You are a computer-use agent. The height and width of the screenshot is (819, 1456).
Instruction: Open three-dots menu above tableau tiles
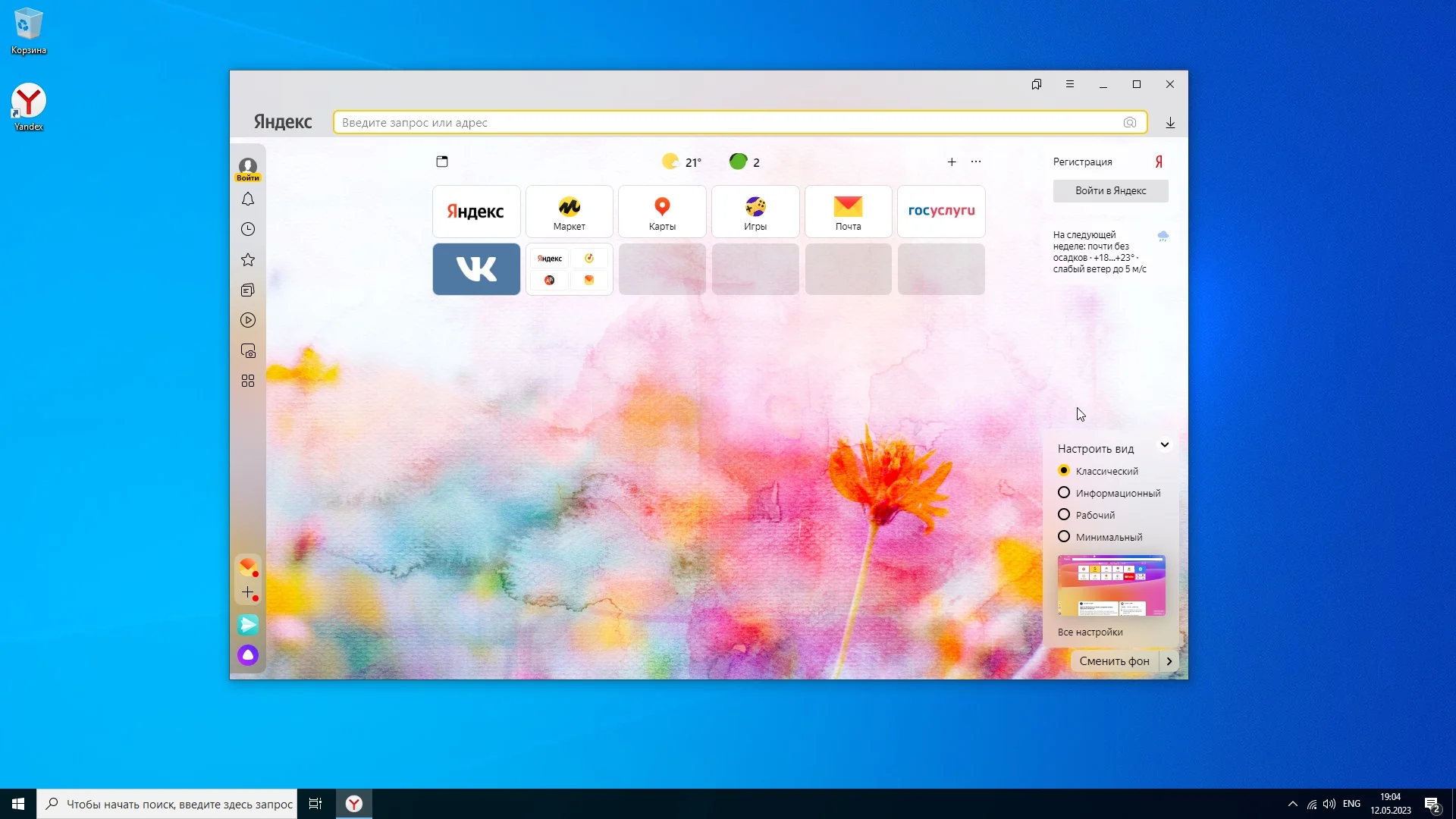[976, 162]
